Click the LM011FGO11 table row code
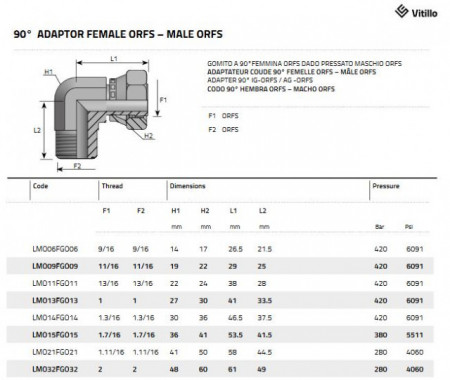The width and height of the screenshot is (450, 380). [x=55, y=283]
